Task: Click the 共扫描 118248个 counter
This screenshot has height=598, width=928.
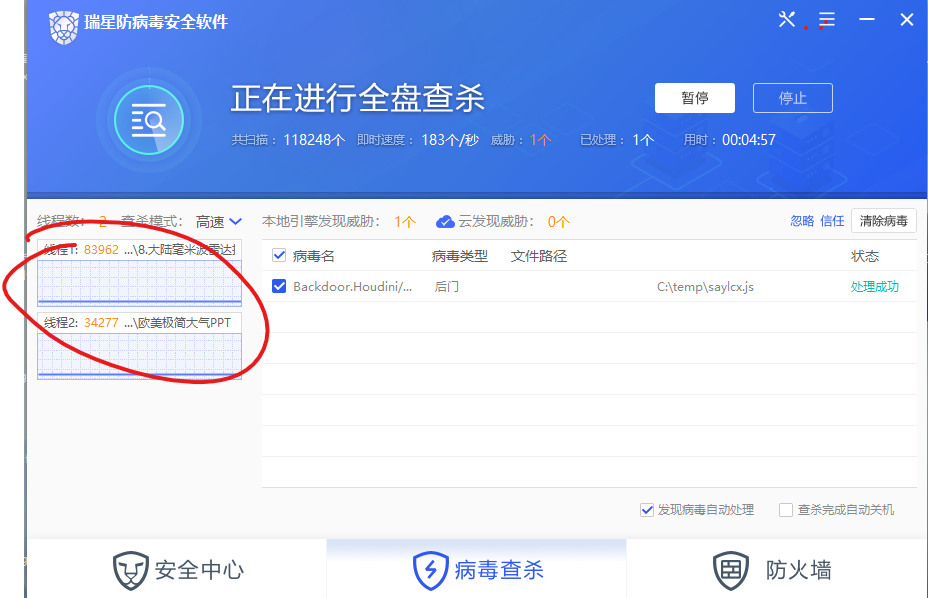Action: click(x=288, y=140)
